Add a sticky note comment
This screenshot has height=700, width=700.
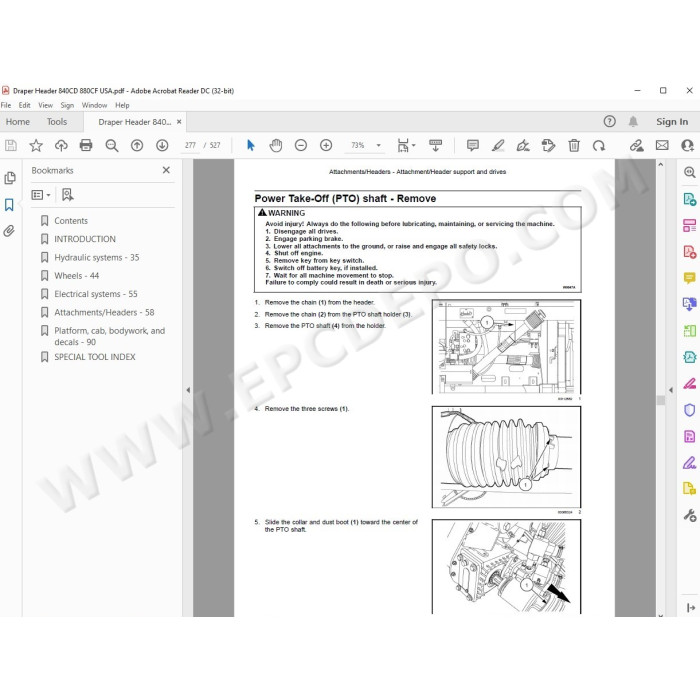[x=473, y=146]
